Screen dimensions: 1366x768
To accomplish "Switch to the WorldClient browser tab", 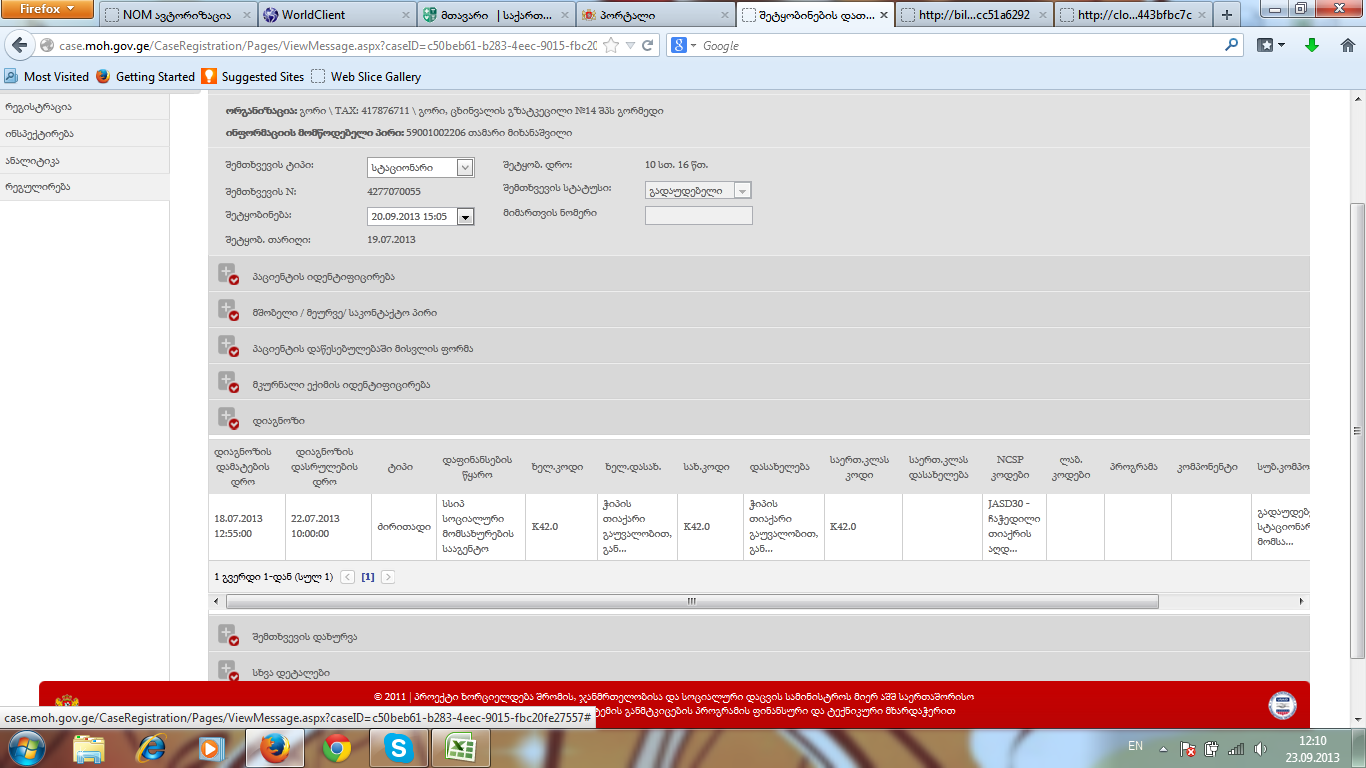I will click(x=335, y=15).
